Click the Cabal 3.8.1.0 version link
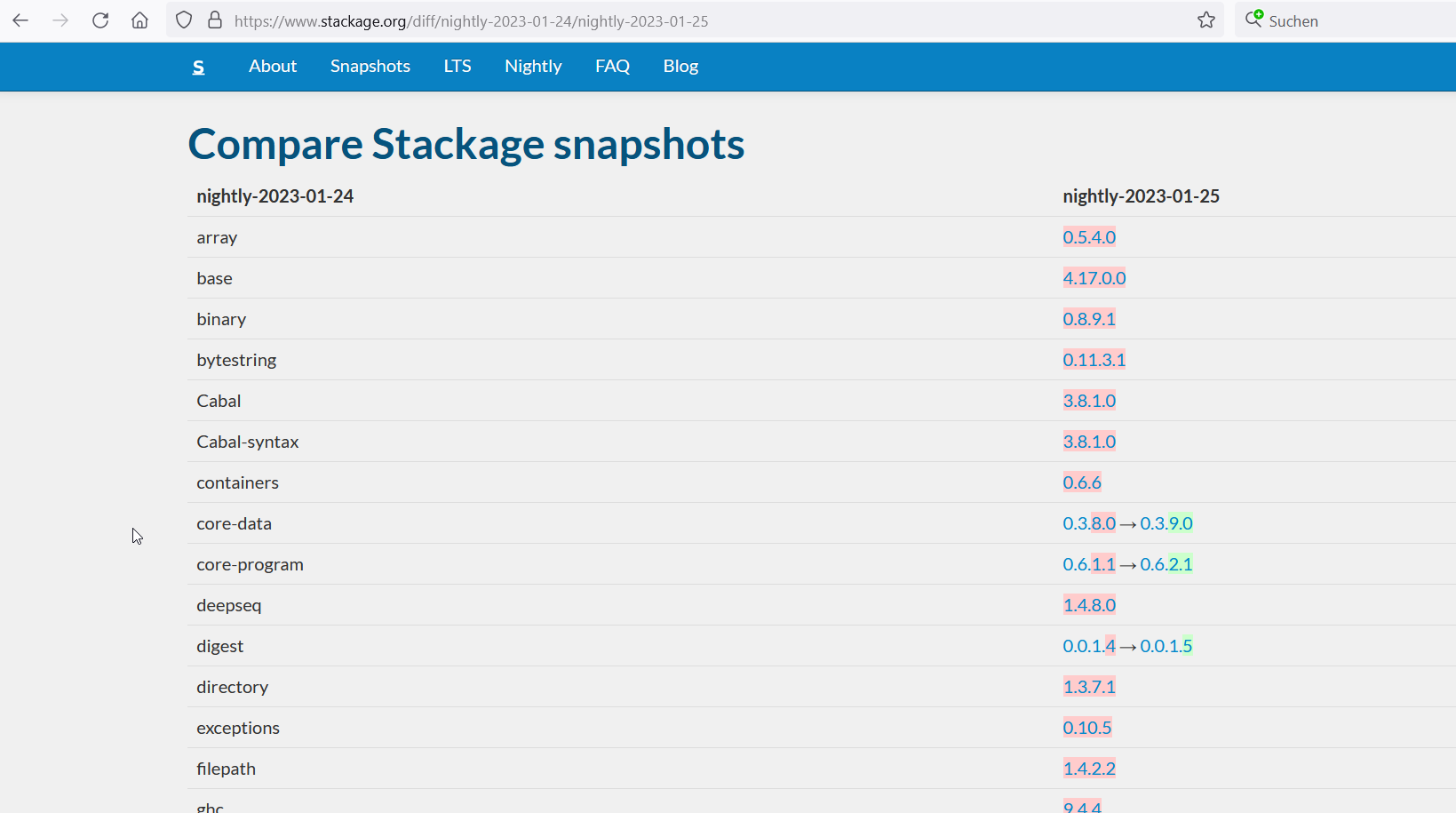1456x813 pixels. pyautogui.click(x=1089, y=400)
